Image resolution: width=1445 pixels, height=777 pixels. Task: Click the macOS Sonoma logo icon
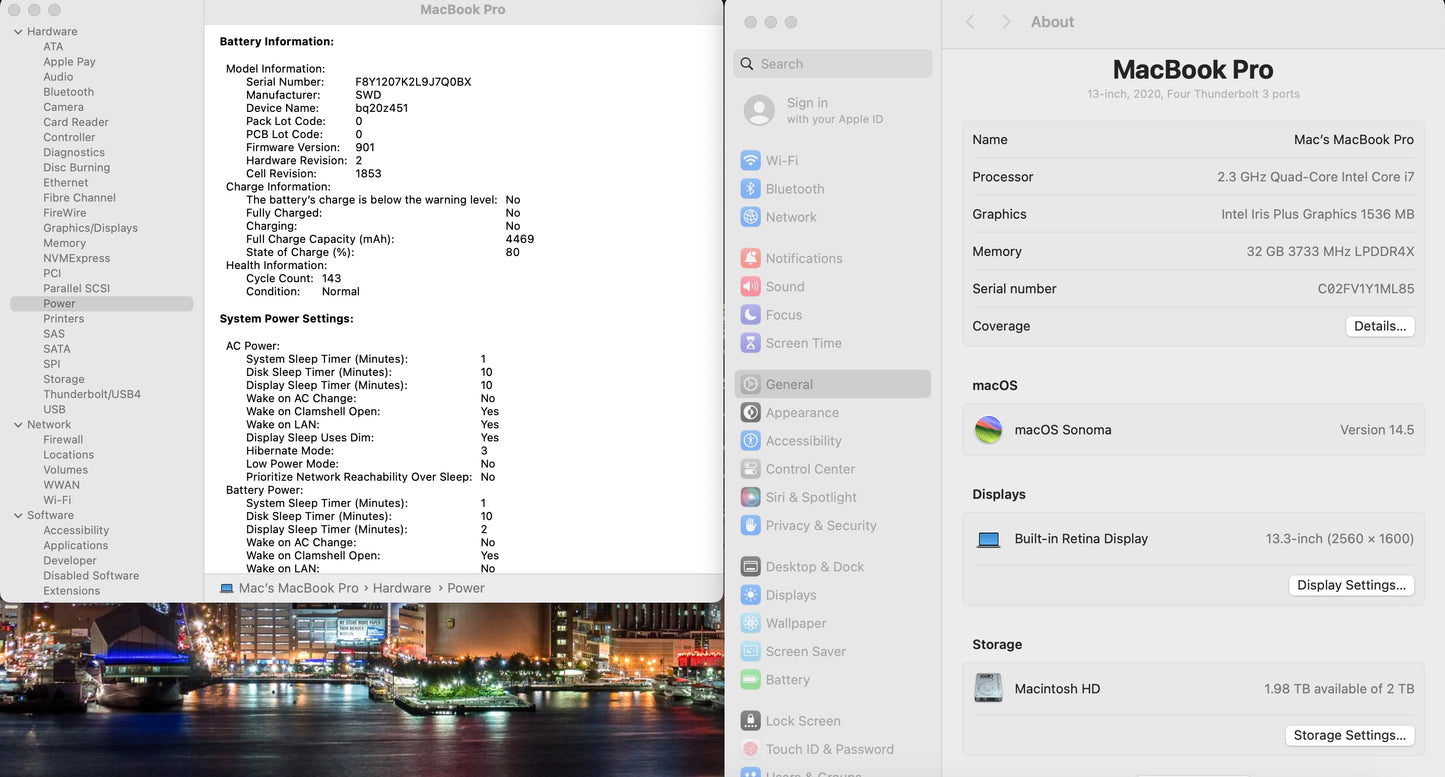pos(988,430)
